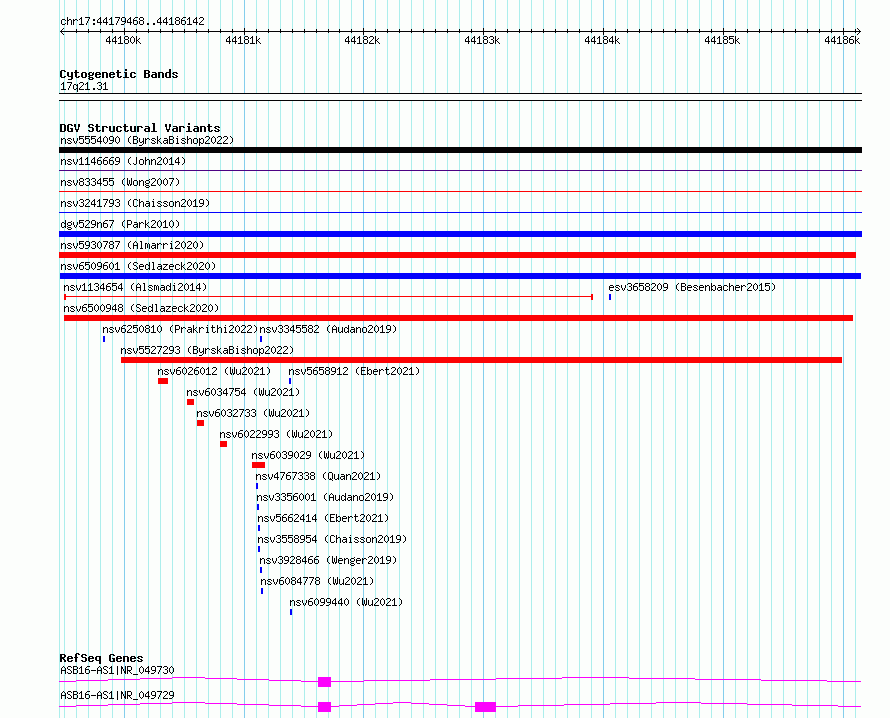Open nsv6500948 (Sedlazeck2020) label
The width and height of the screenshot is (890, 718).
141,308
